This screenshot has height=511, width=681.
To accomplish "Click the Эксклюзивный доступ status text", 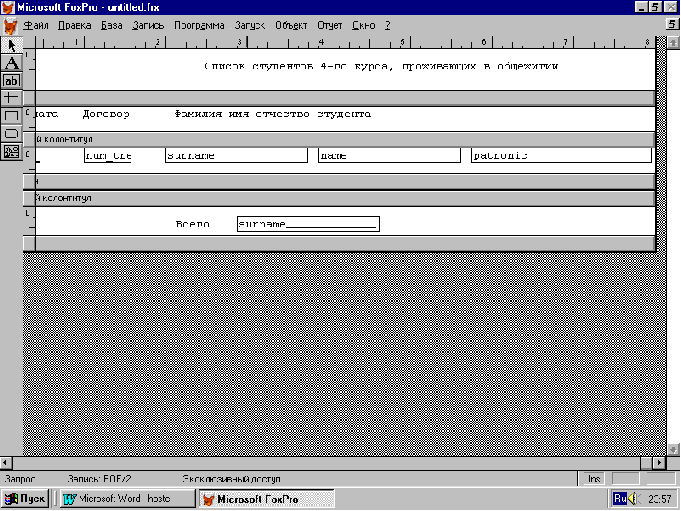I will pyautogui.click(x=231, y=479).
